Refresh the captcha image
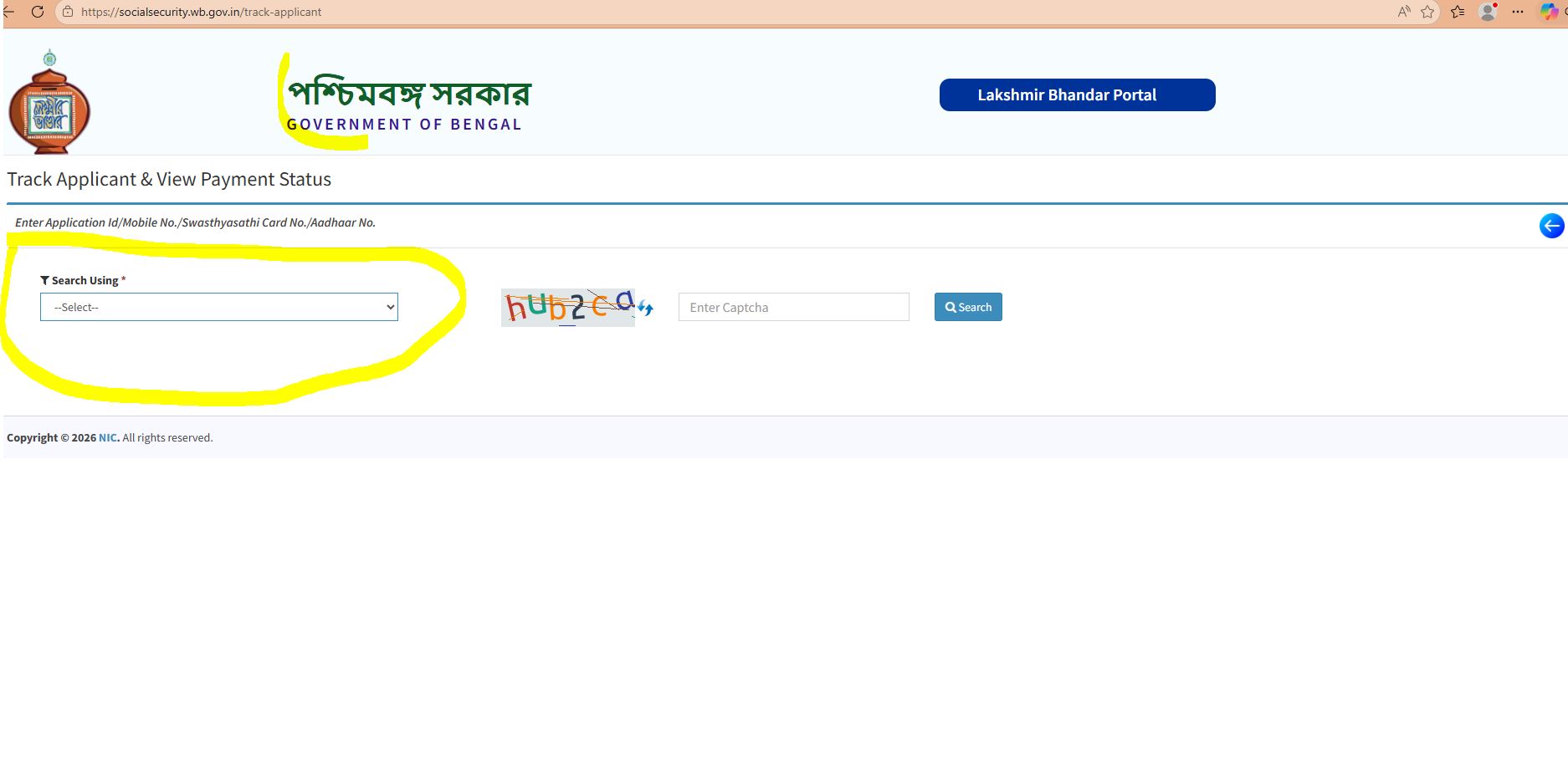The height and width of the screenshot is (781, 1568). [x=645, y=309]
